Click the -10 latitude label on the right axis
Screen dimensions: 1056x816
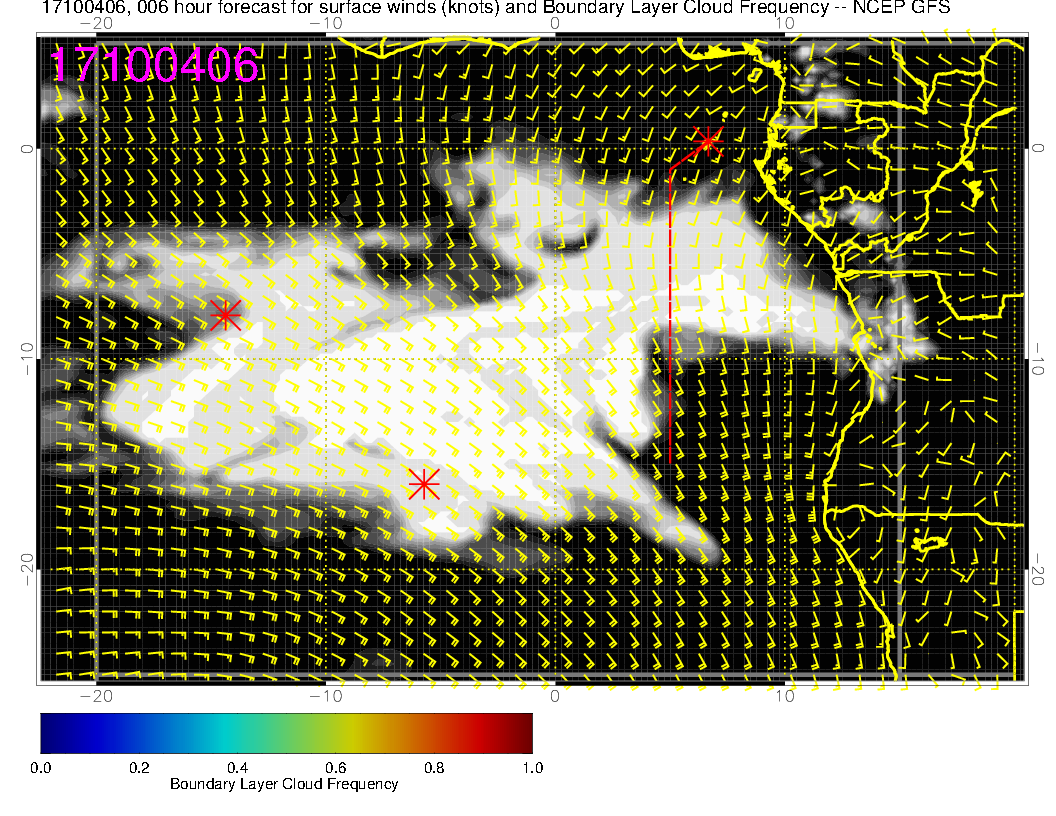tap(1038, 359)
